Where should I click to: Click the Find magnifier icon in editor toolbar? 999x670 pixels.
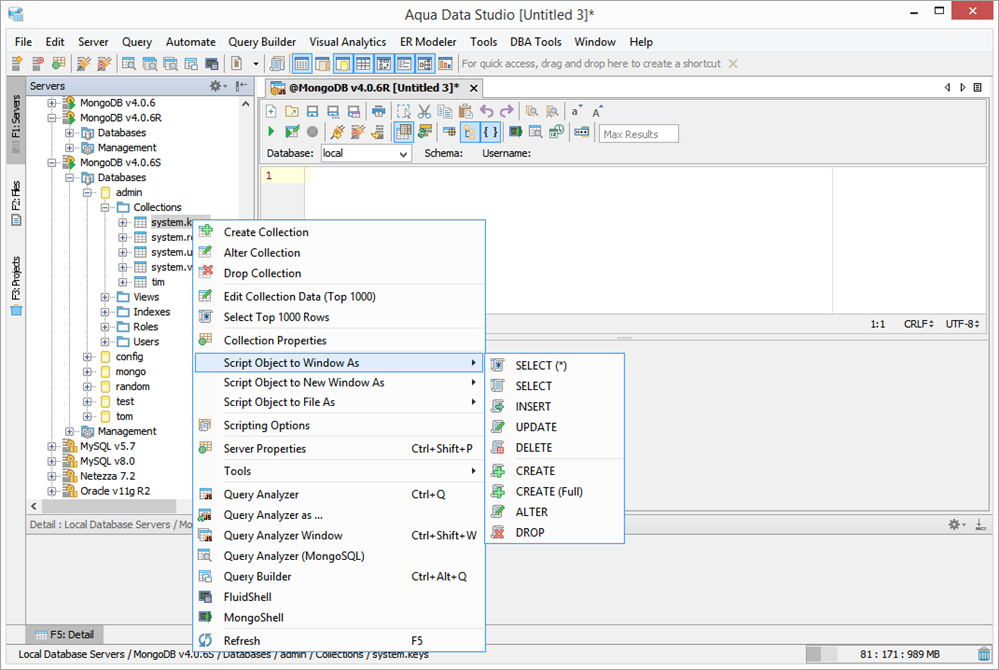click(x=531, y=111)
